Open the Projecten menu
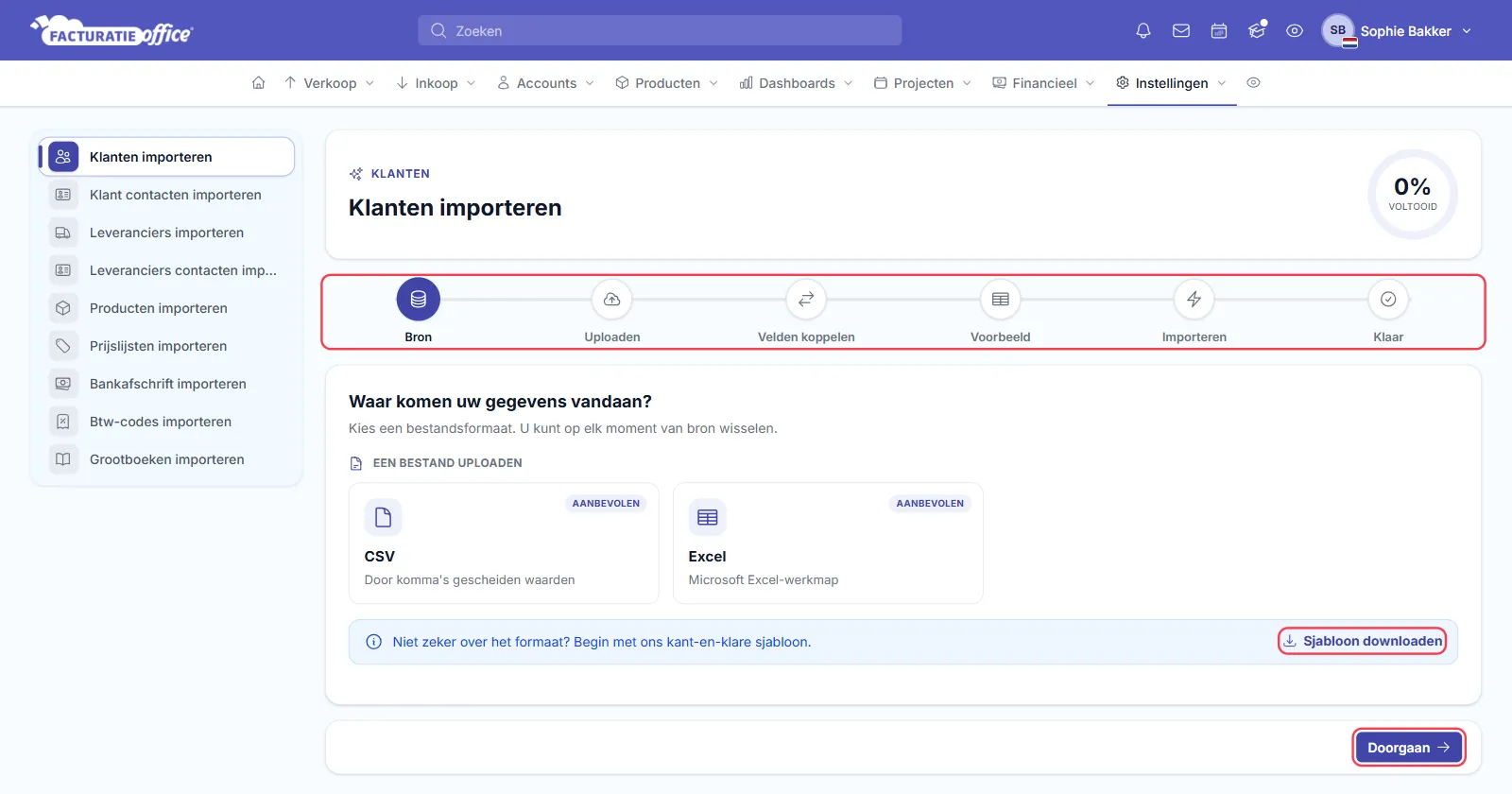 click(x=922, y=83)
